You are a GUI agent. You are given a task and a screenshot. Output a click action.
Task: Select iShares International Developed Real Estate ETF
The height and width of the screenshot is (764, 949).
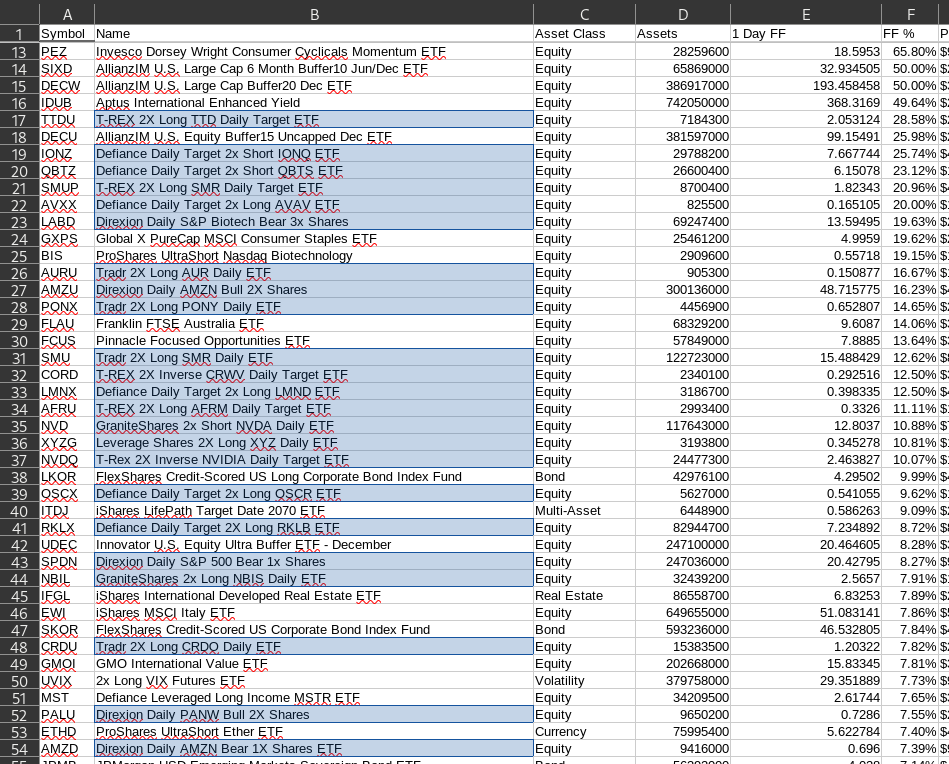point(314,596)
